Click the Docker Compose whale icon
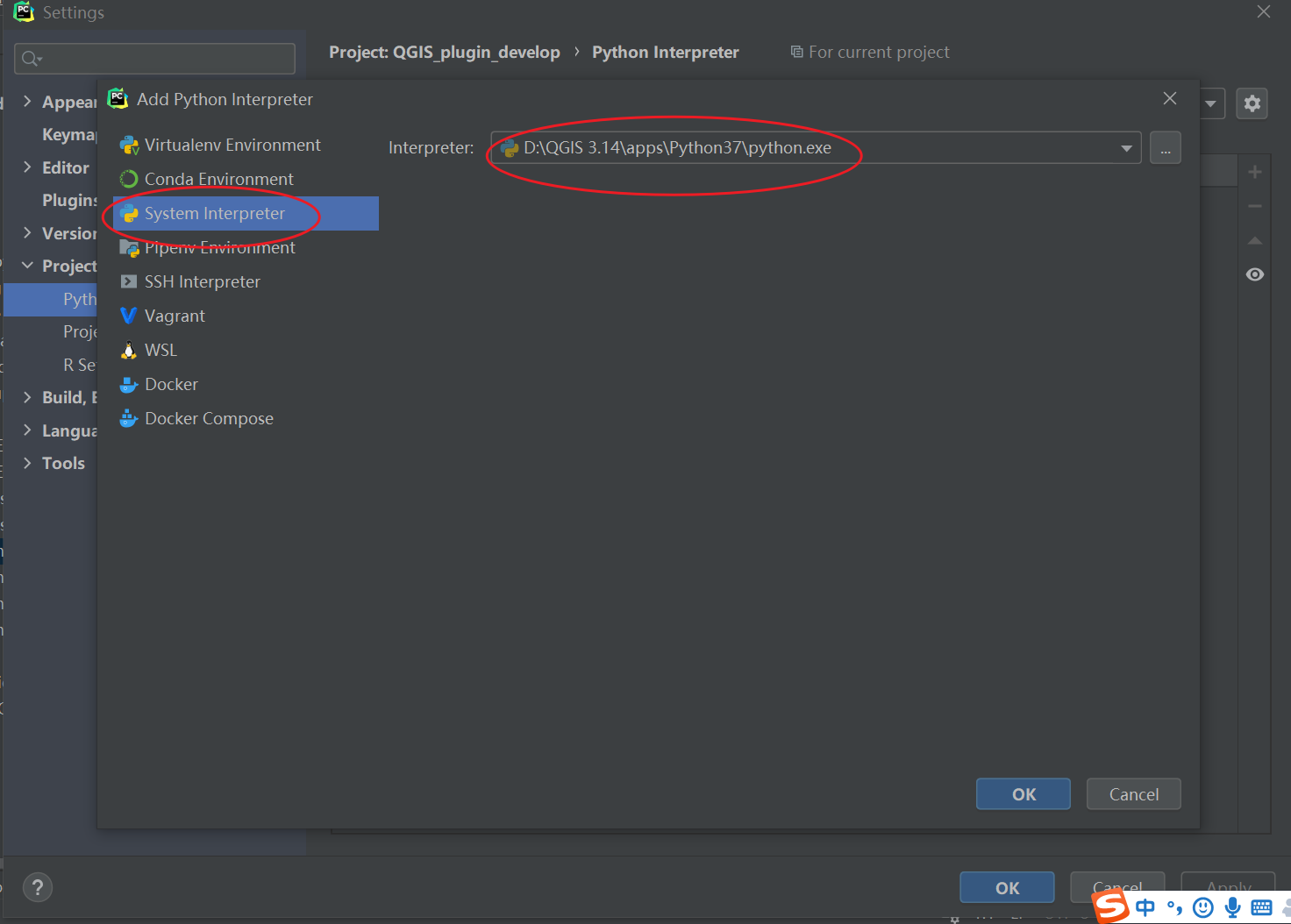Image resolution: width=1291 pixels, height=924 pixels. [x=129, y=419]
